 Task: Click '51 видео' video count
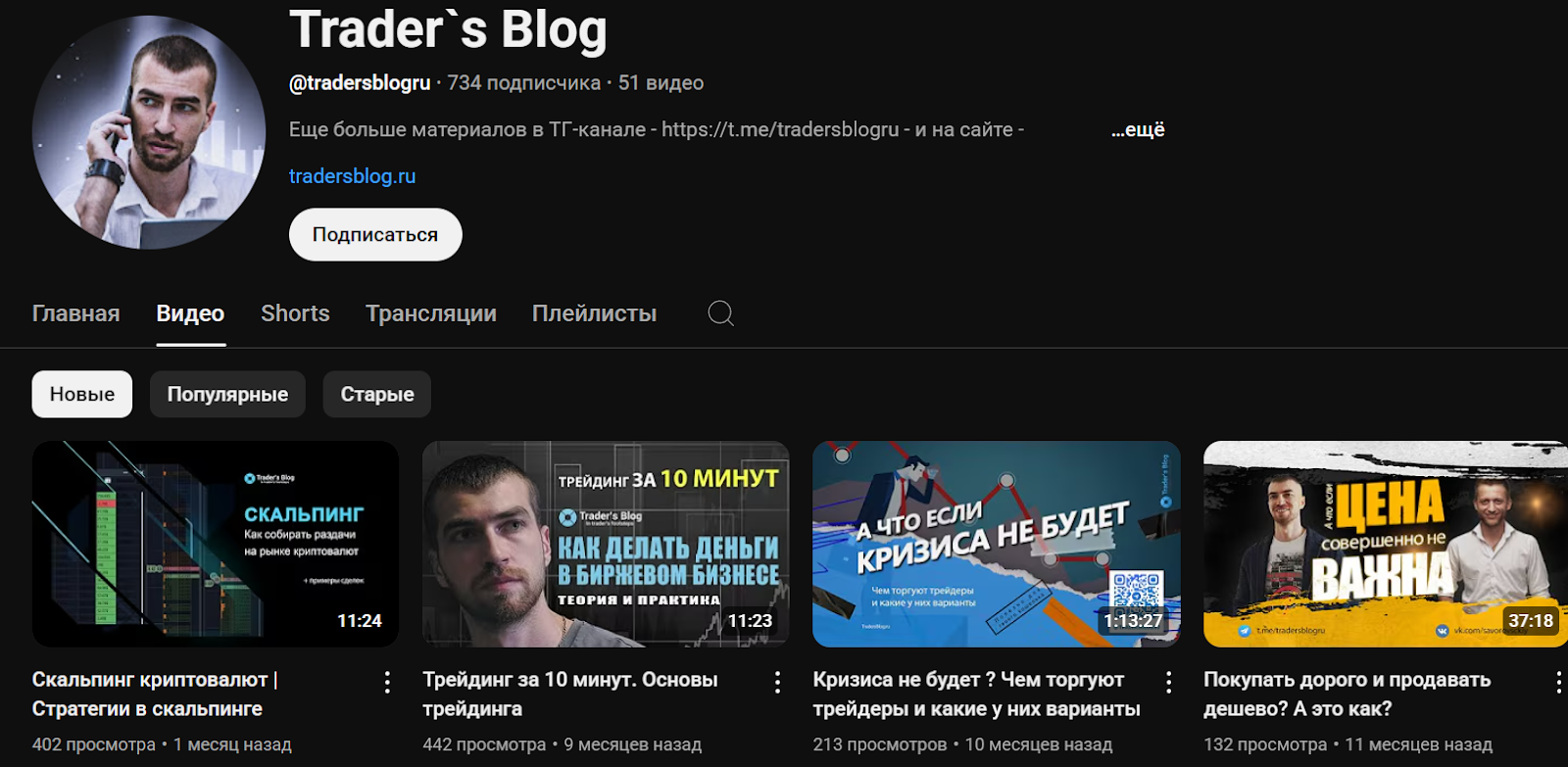[661, 83]
